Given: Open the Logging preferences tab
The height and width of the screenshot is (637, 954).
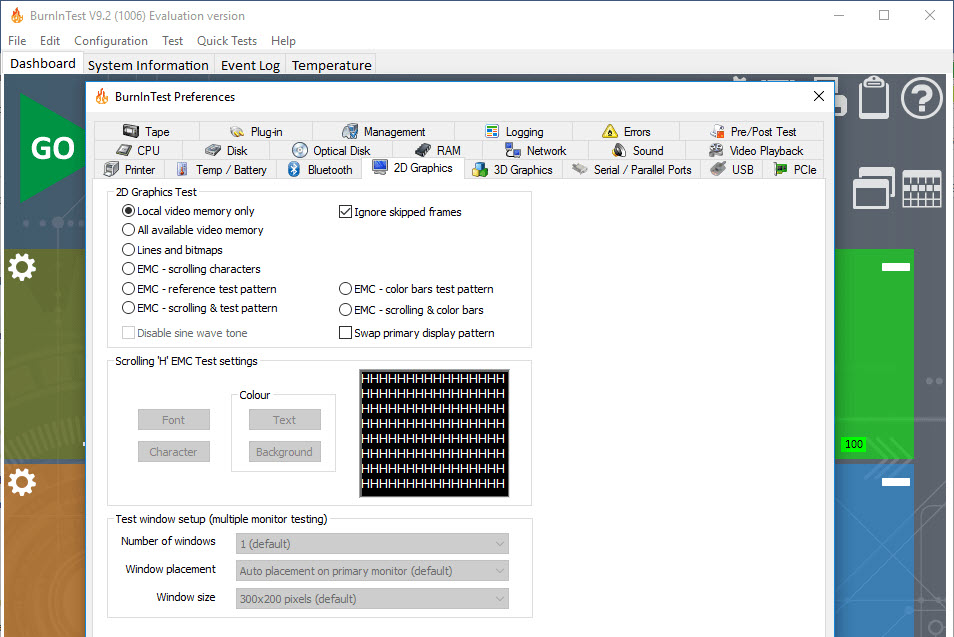Looking at the screenshot, I should (514, 131).
